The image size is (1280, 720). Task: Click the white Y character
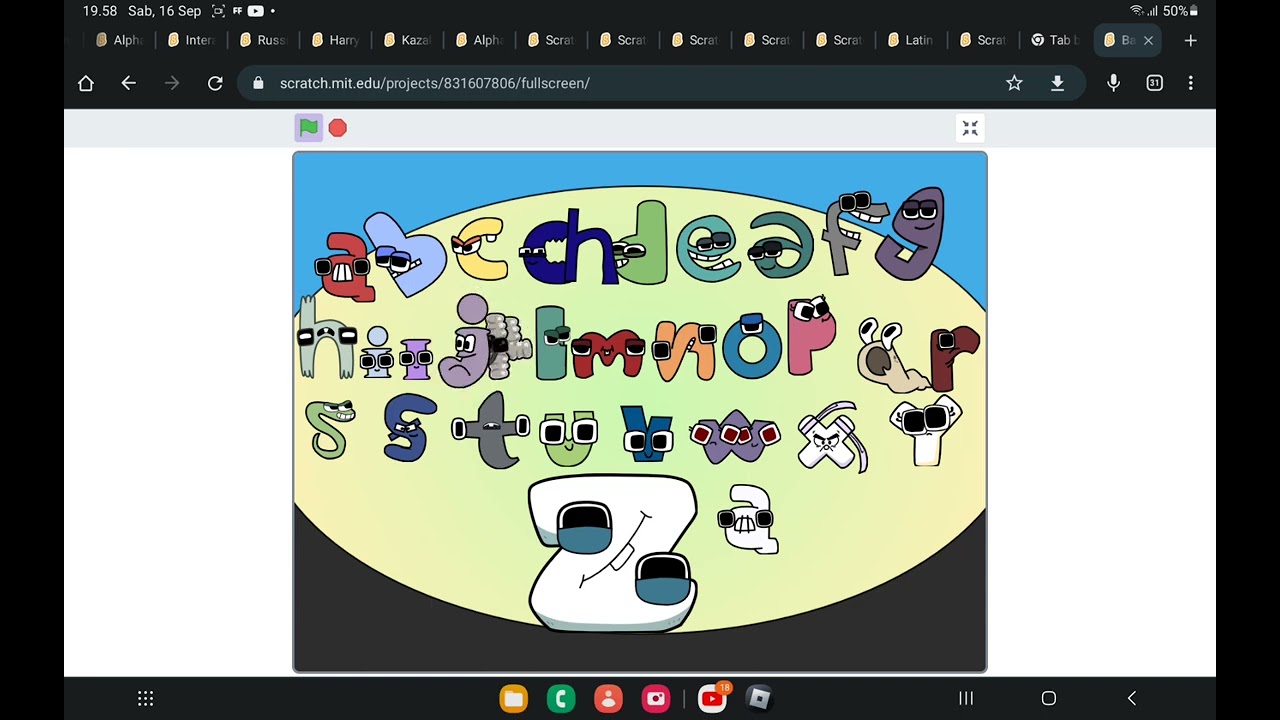[x=926, y=430]
